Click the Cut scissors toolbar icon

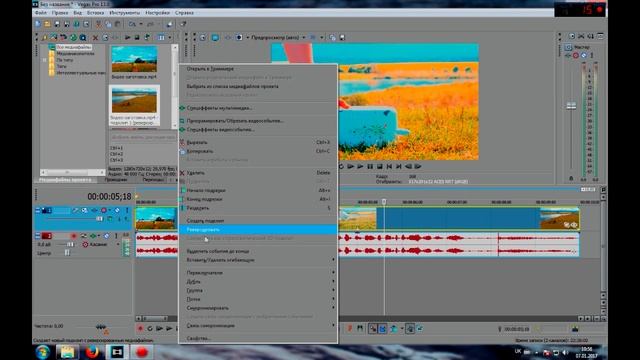coord(98,24)
